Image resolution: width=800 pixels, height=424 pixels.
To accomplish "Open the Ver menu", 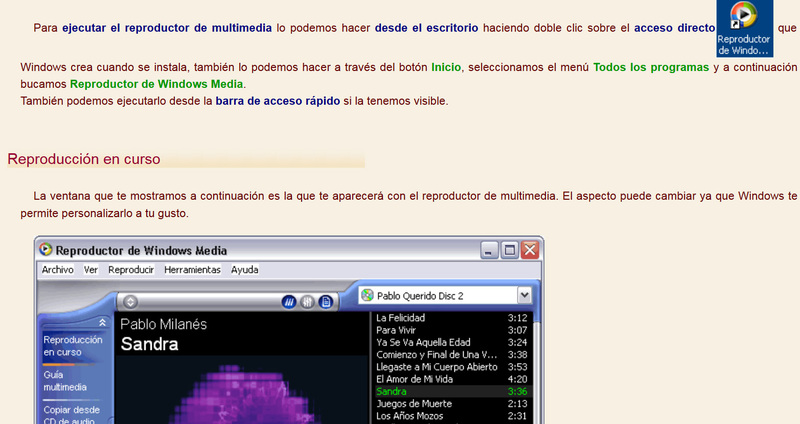I will coord(91,269).
